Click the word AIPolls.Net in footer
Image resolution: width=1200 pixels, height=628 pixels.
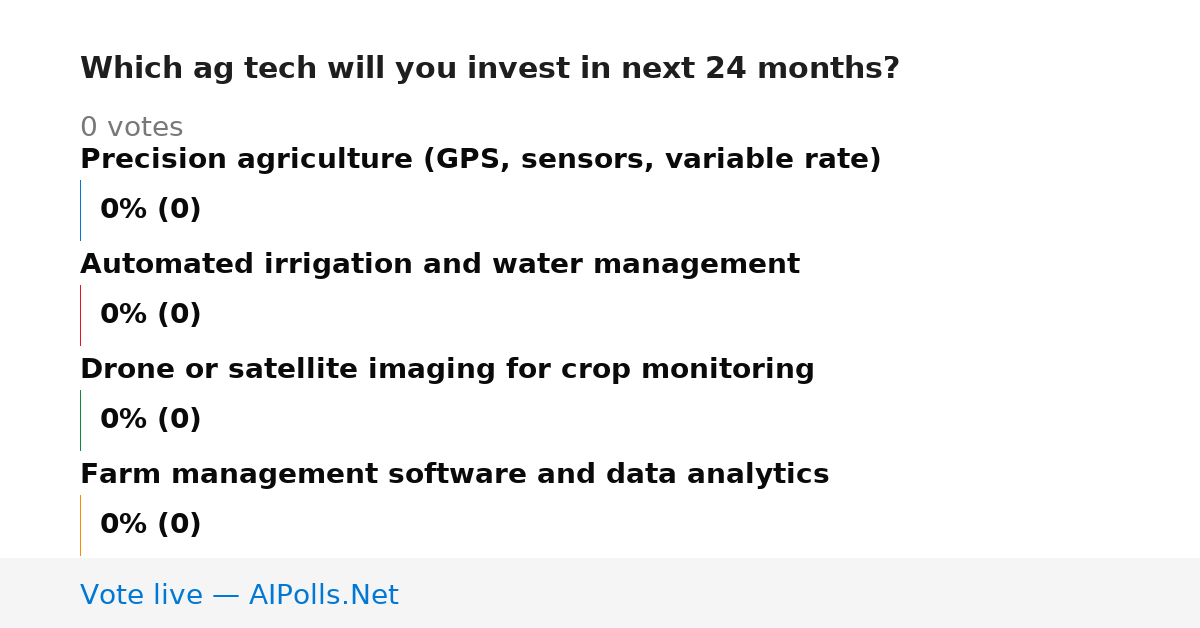click(x=323, y=595)
